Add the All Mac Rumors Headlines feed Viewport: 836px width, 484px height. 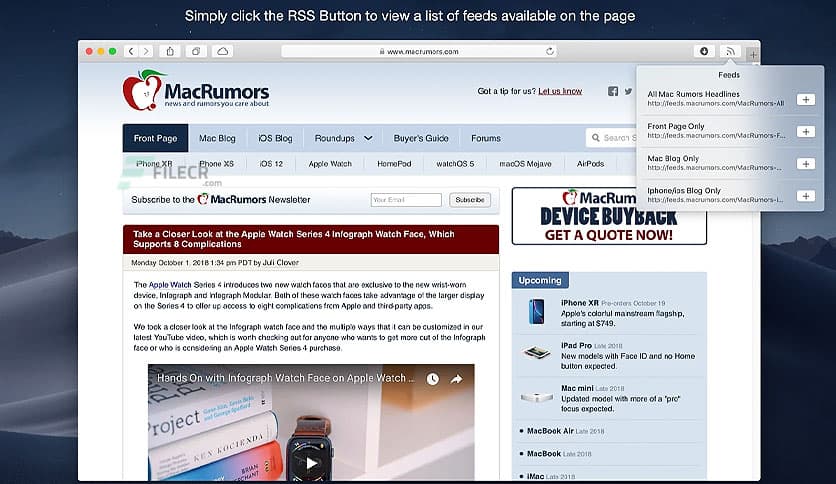point(806,100)
